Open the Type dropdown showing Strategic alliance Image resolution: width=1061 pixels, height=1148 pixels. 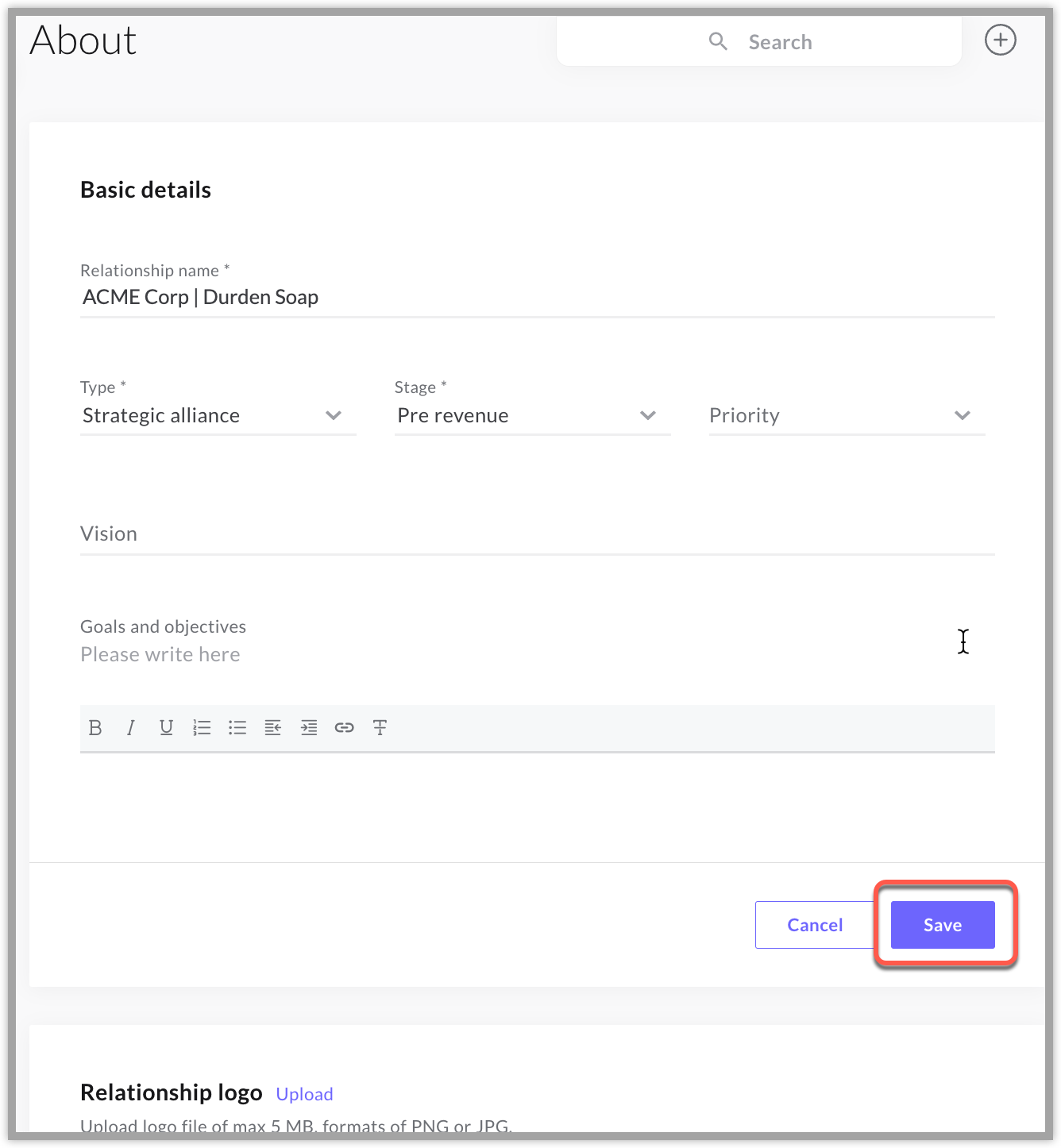pyautogui.click(x=218, y=415)
